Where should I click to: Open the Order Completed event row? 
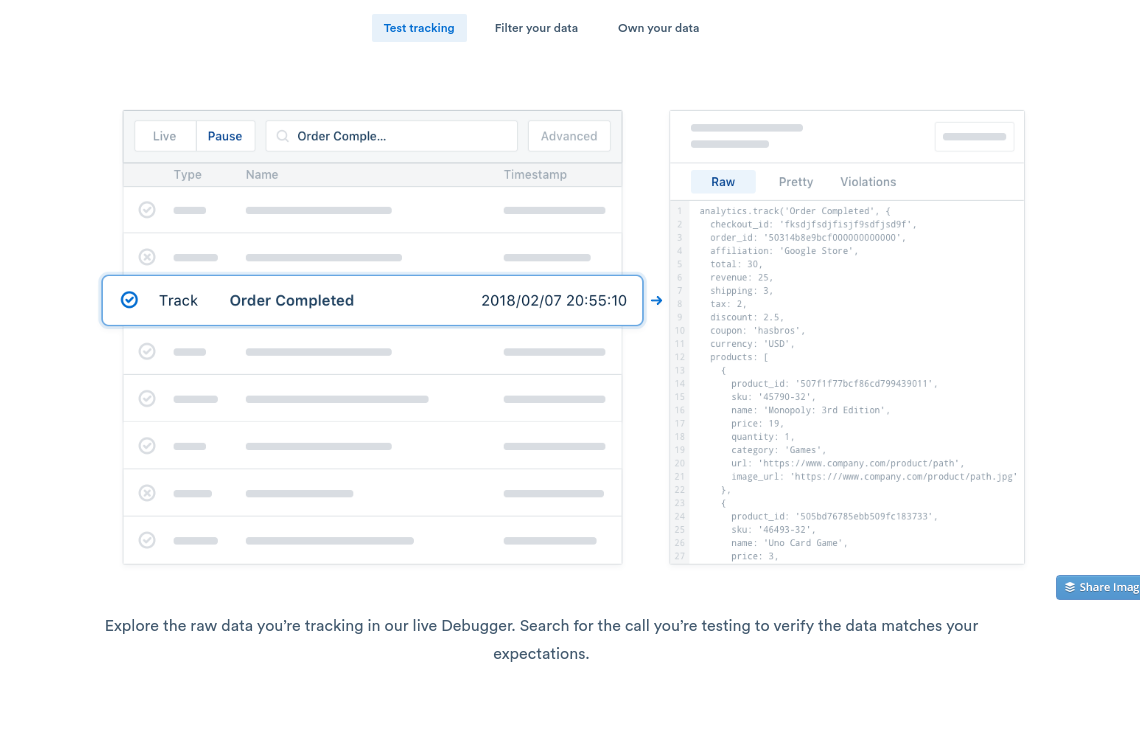tap(372, 300)
